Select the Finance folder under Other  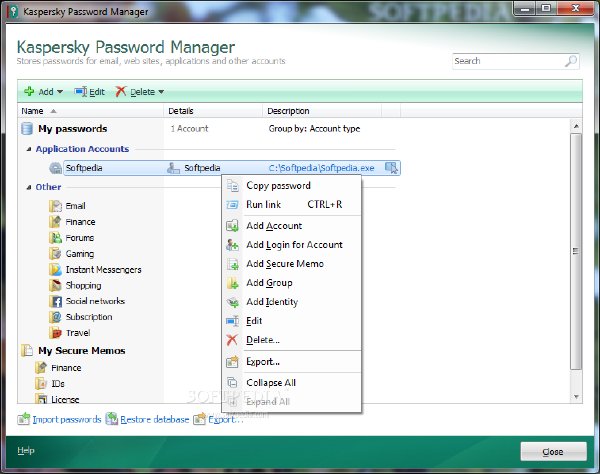pos(80,222)
